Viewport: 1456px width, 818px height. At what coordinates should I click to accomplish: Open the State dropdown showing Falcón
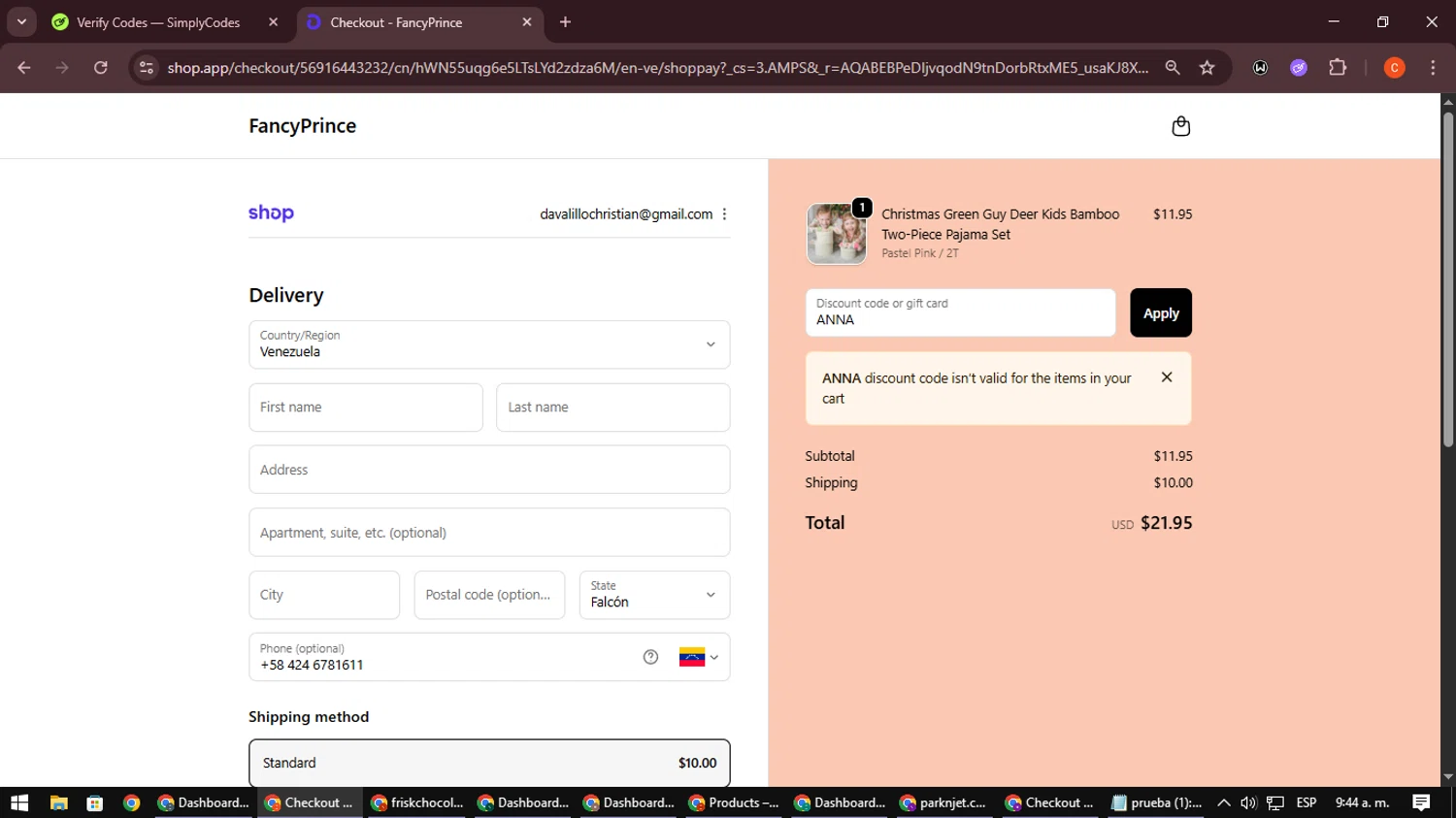click(x=654, y=595)
